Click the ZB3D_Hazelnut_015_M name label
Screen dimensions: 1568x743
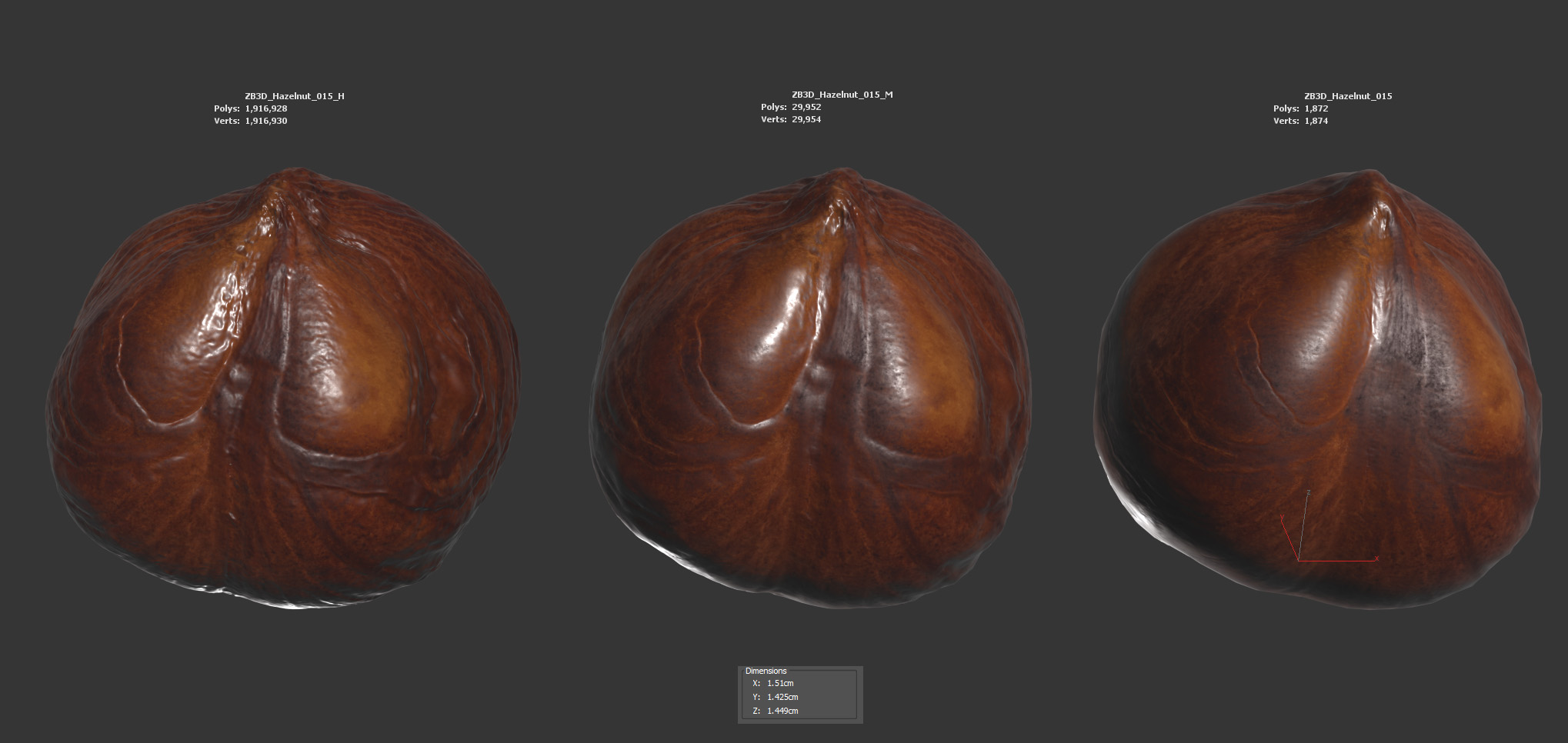pos(842,95)
